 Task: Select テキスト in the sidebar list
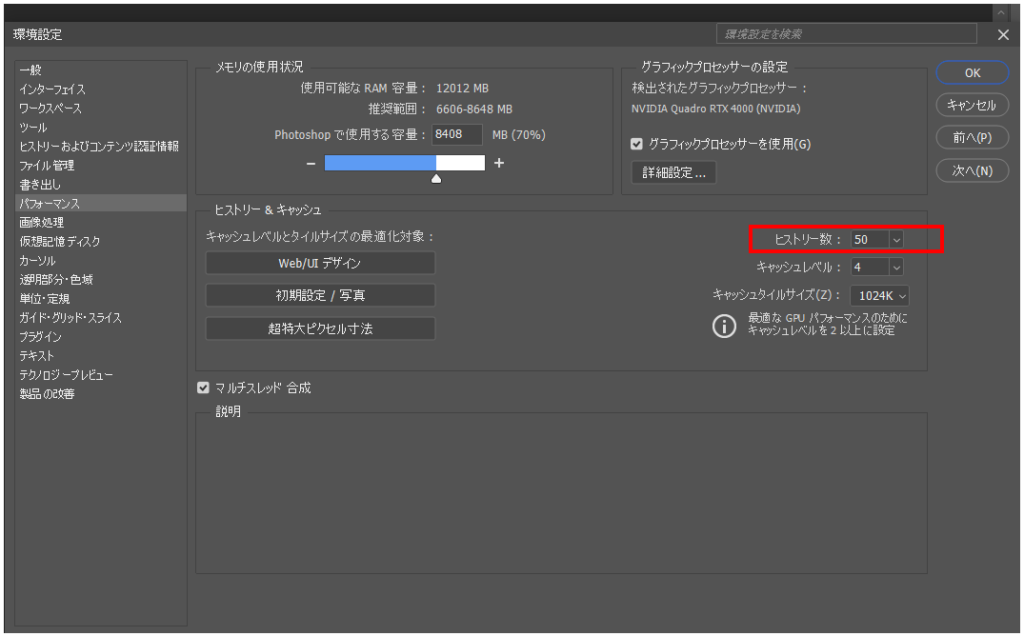[x=36, y=355]
